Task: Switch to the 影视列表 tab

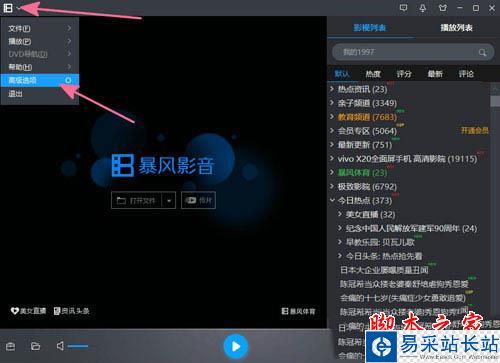Action: 370,28
